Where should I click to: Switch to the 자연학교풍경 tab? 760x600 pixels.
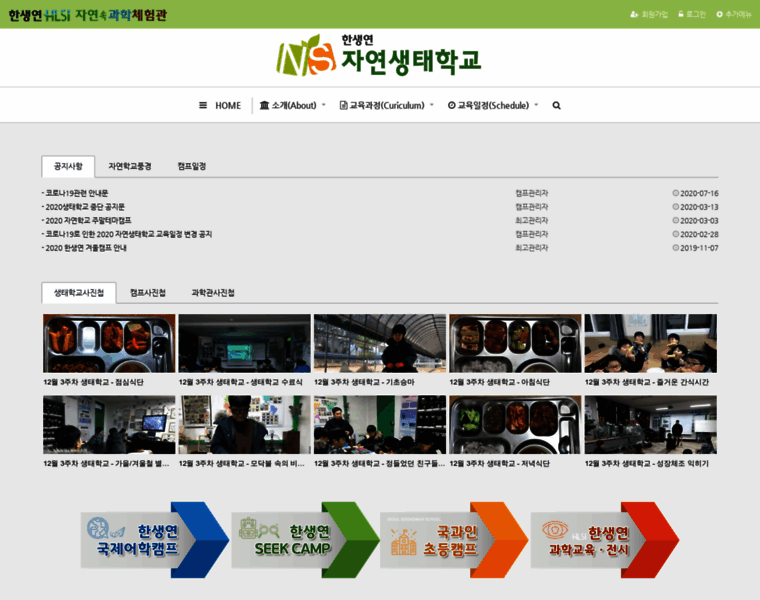pyautogui.click(x=130, y=167)
